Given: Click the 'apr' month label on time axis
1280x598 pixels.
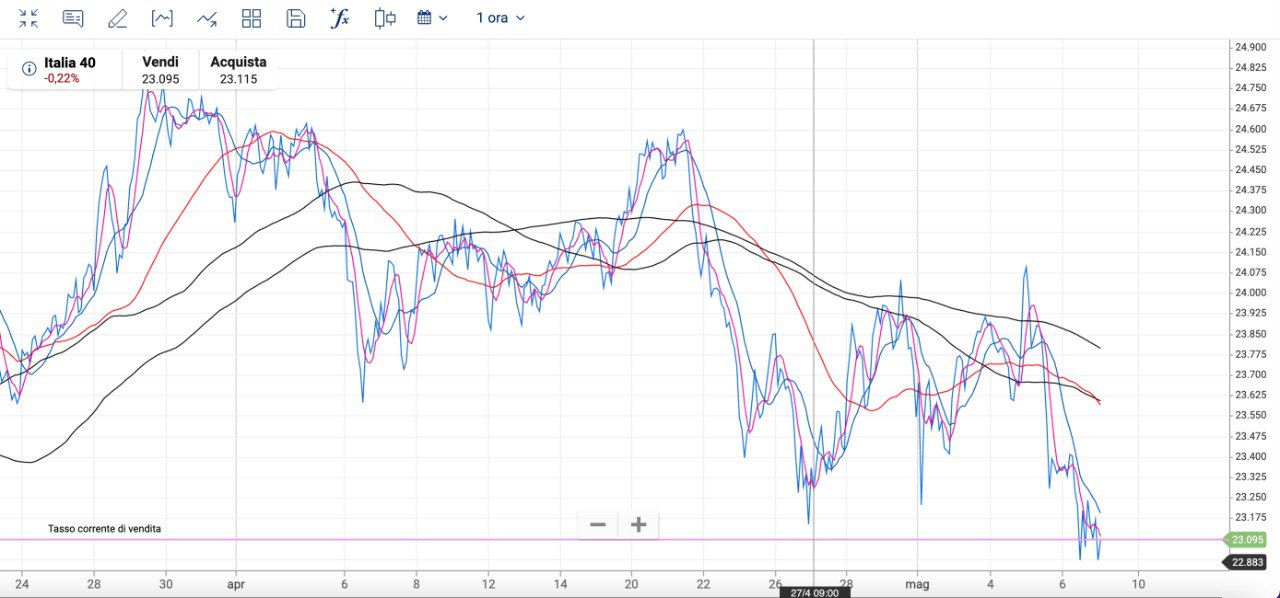Looking at the screenshot, I should 236,584.
